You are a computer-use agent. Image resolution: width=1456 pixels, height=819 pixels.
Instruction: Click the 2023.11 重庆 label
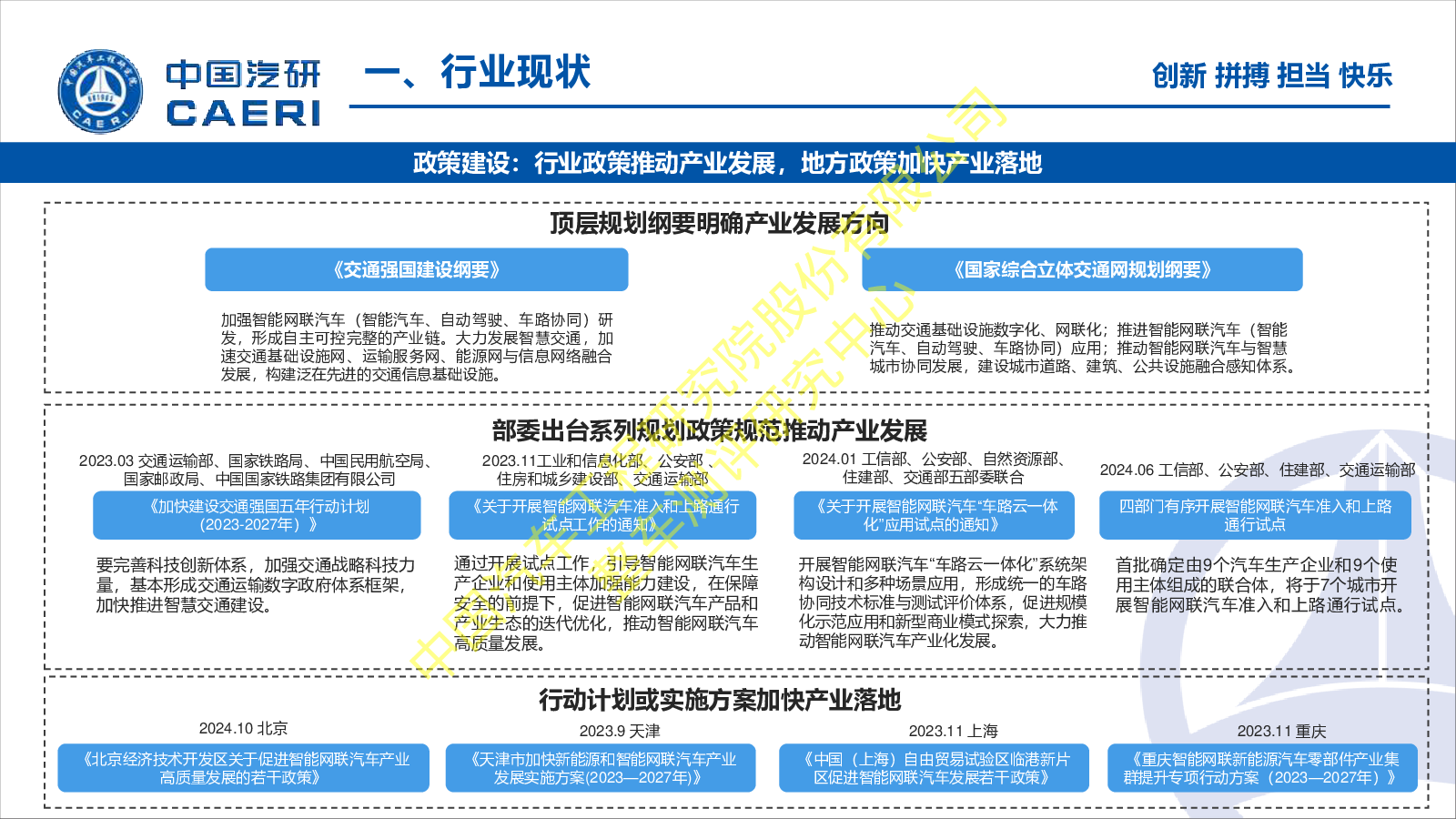(1281, 731)
